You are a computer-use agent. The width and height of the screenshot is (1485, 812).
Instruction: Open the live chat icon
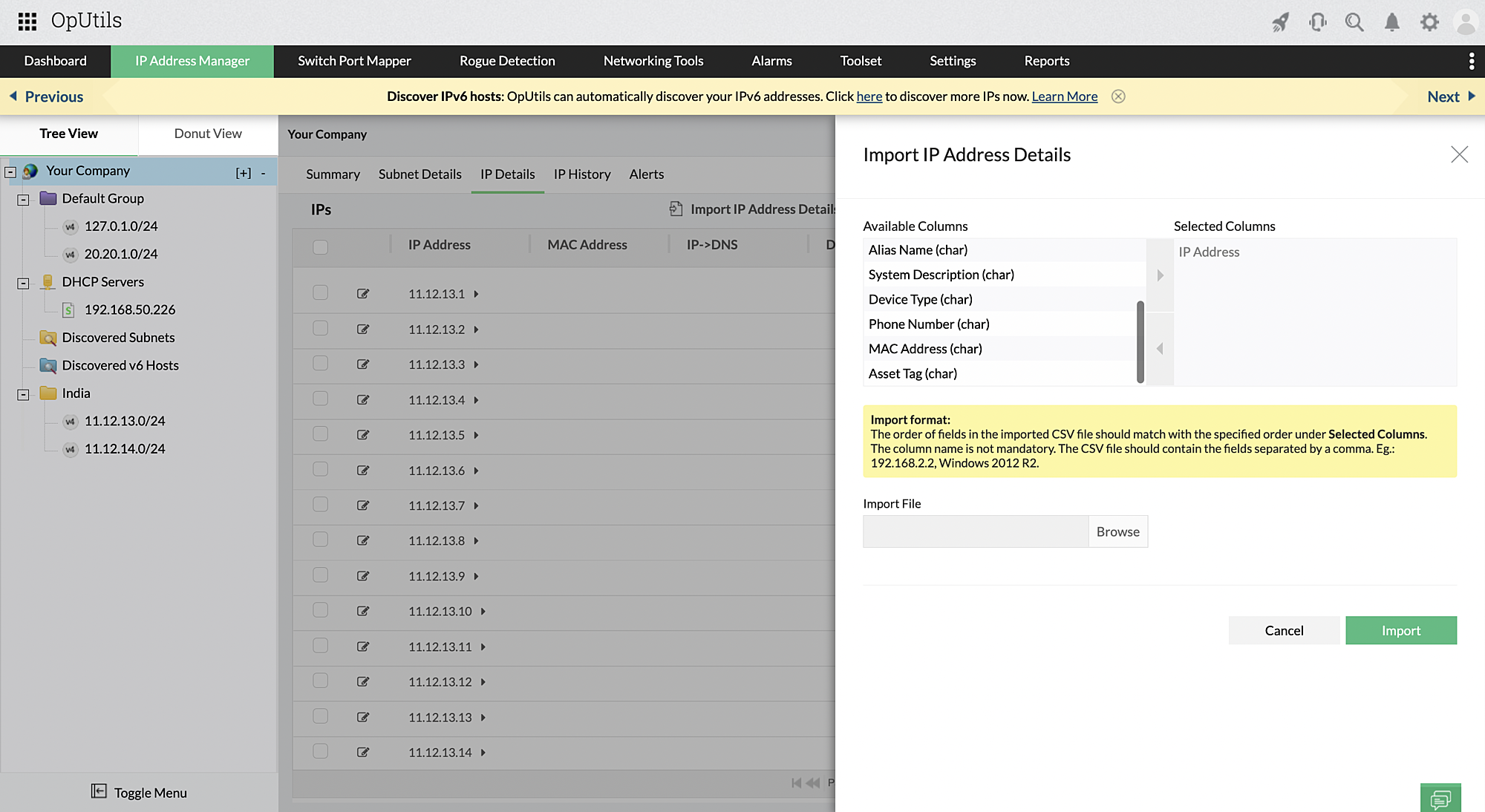coord(1440,799)
